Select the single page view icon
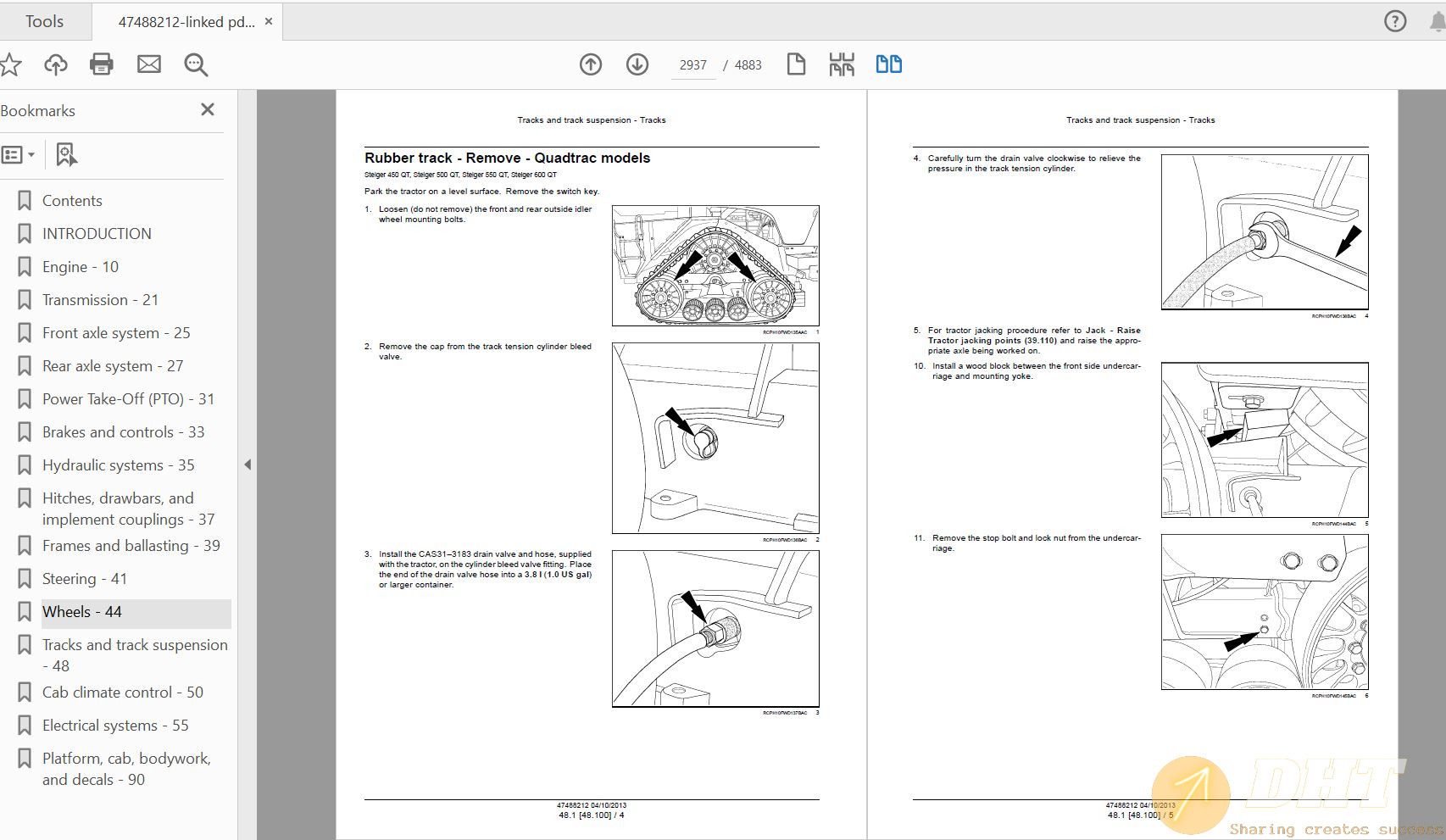Screen dimensions: 1446x840 (796, 64)
